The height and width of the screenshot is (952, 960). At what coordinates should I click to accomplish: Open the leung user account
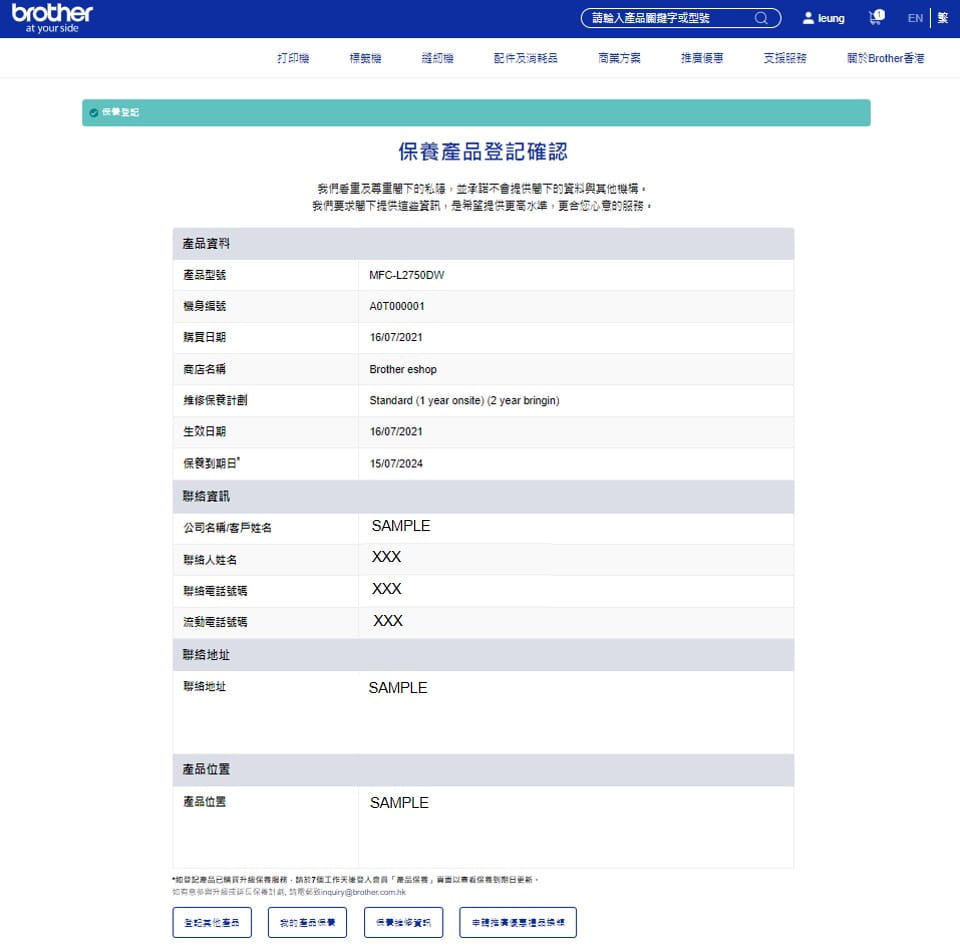click(823, 18)
